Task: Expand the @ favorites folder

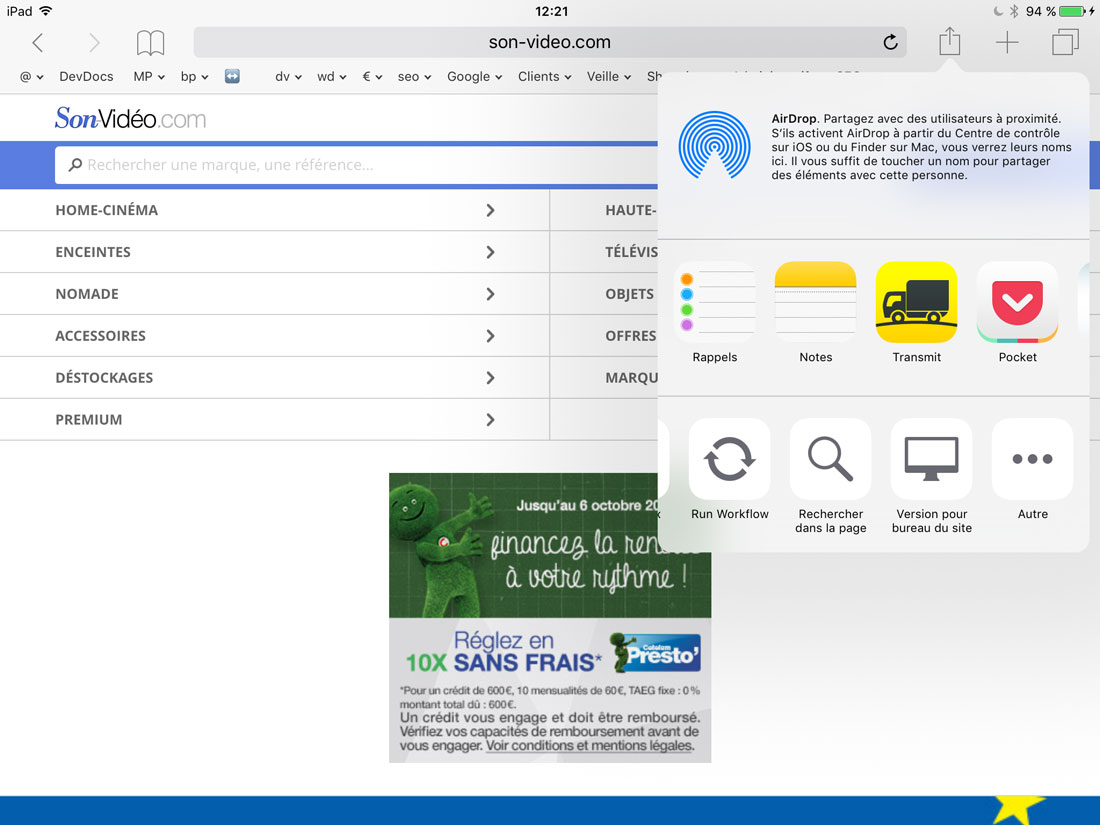Action: click(32, 76)
